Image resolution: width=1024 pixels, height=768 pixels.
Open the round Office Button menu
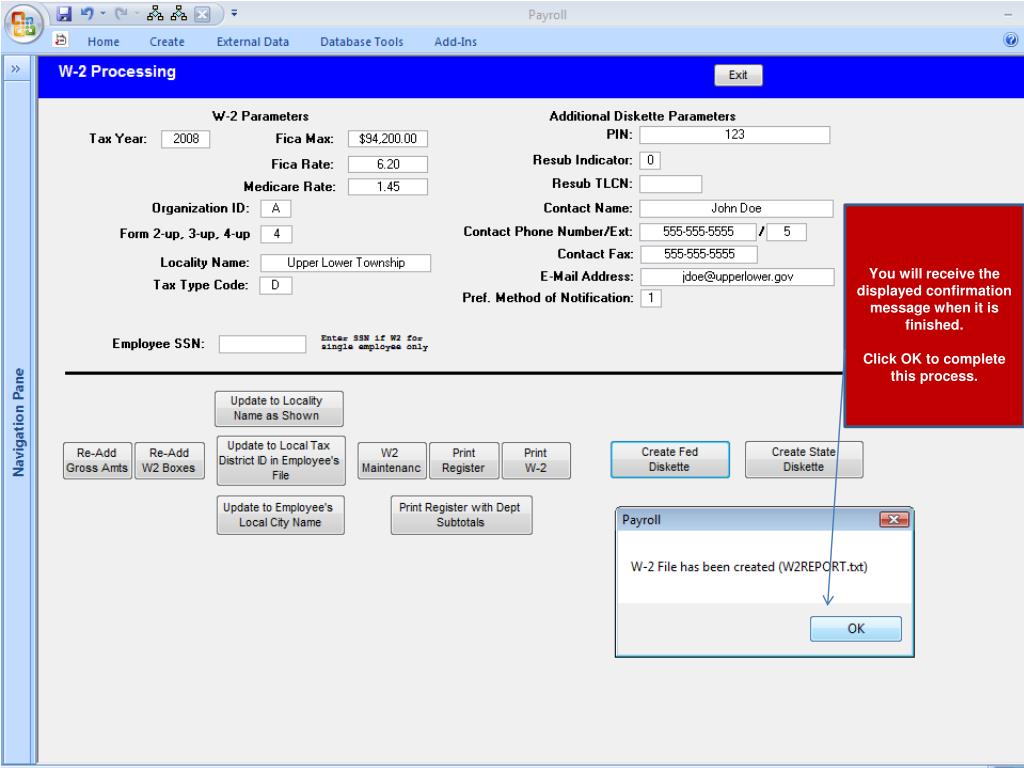click(x=24, y=24)
